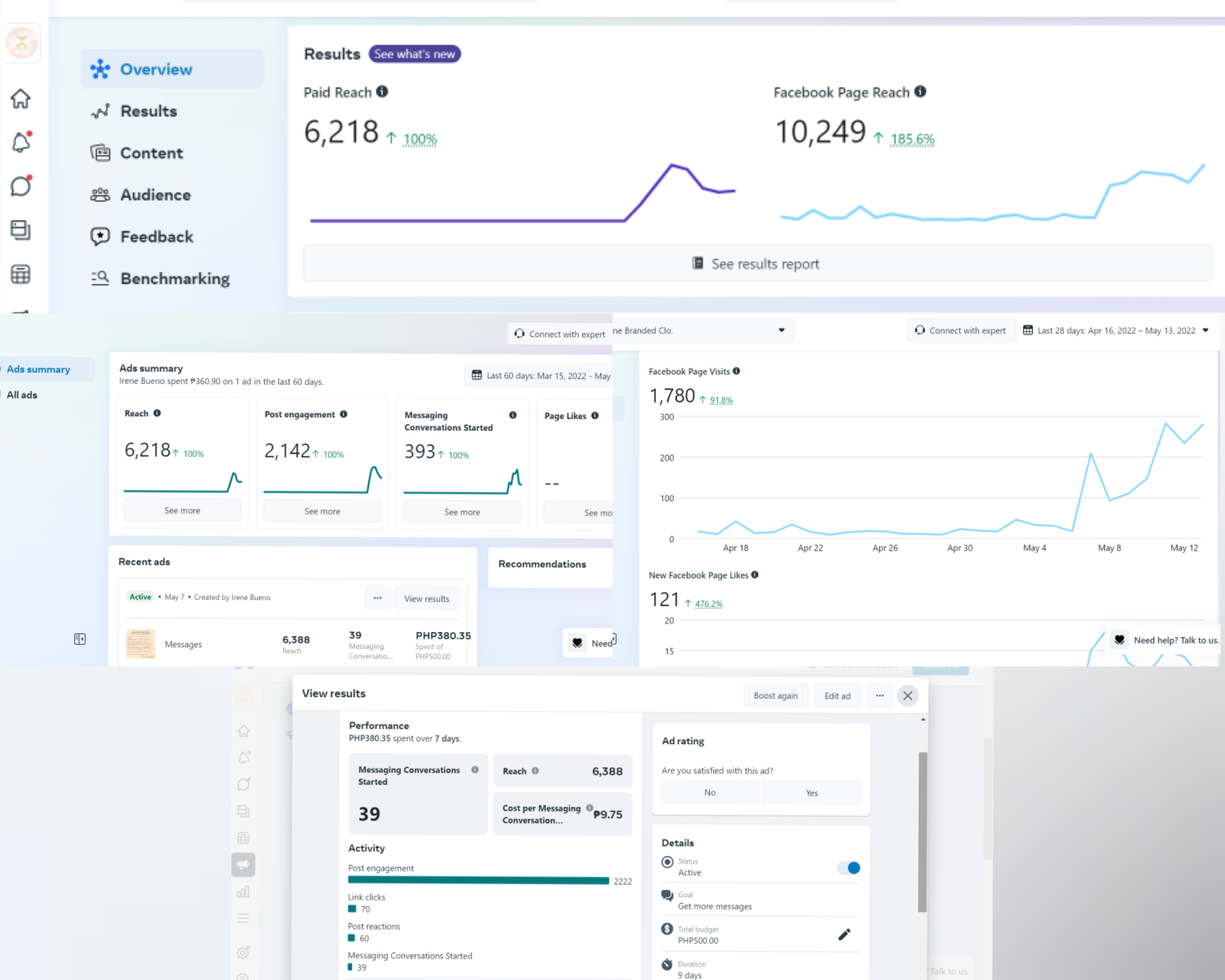Image resolution: width=1225 pixels, height=980 pixels.
Task: Switch to All ads tab
Action: 22,395
